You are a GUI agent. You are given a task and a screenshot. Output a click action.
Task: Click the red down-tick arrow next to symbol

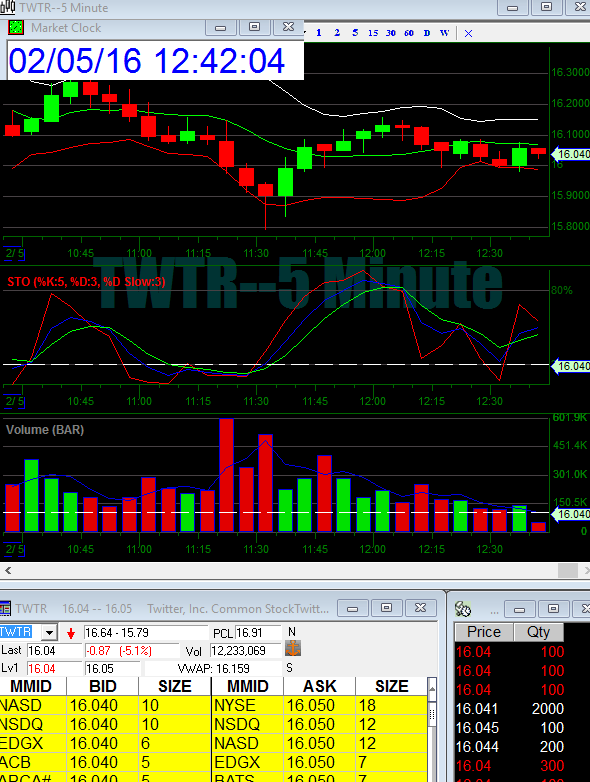point(71,633)
